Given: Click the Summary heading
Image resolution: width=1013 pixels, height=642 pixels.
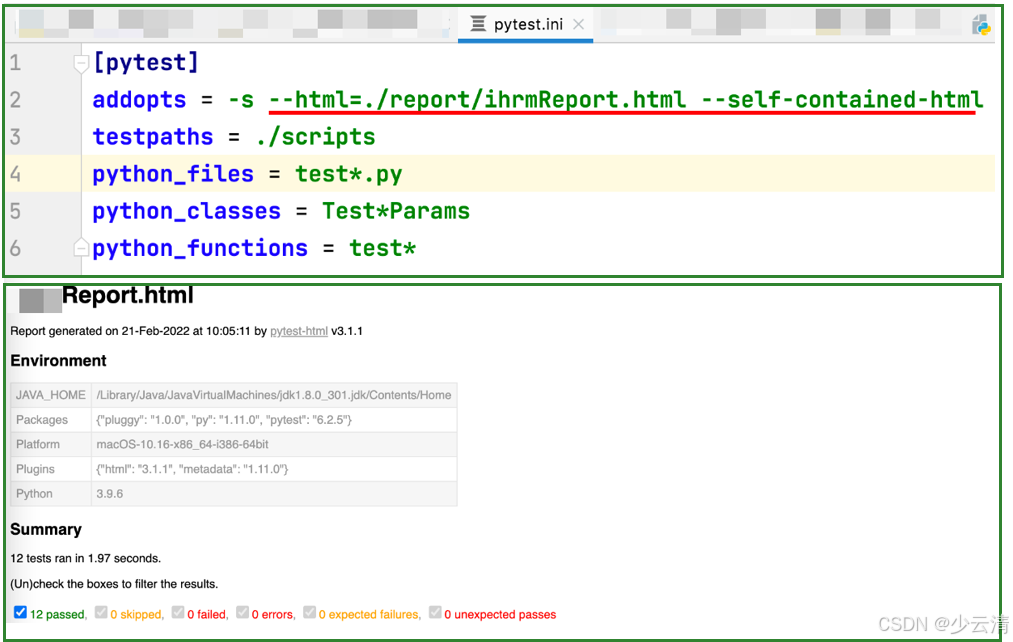Looking at the screenshot, I should tap(46, 530).
